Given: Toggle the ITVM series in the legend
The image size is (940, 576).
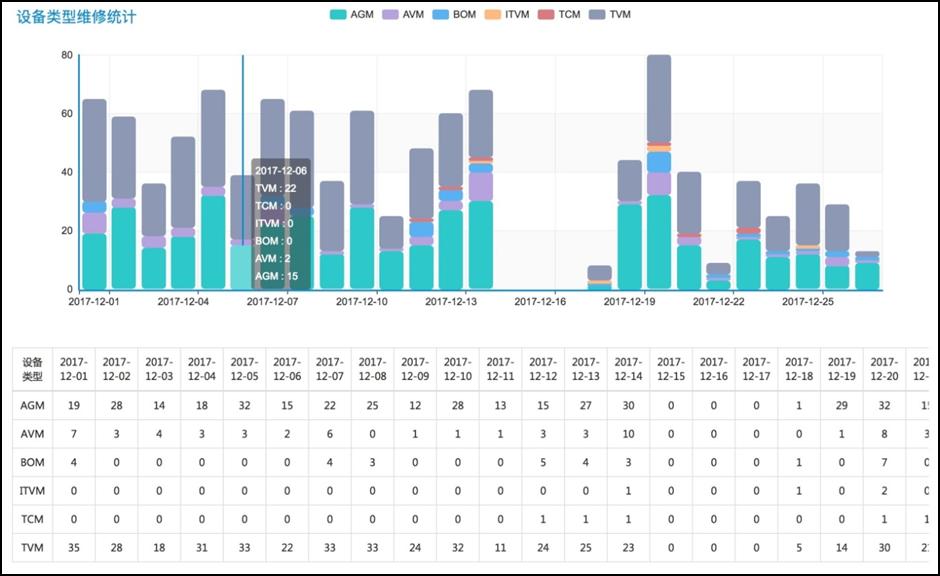Looking at the screenshot, I should (x=507, y=14).
